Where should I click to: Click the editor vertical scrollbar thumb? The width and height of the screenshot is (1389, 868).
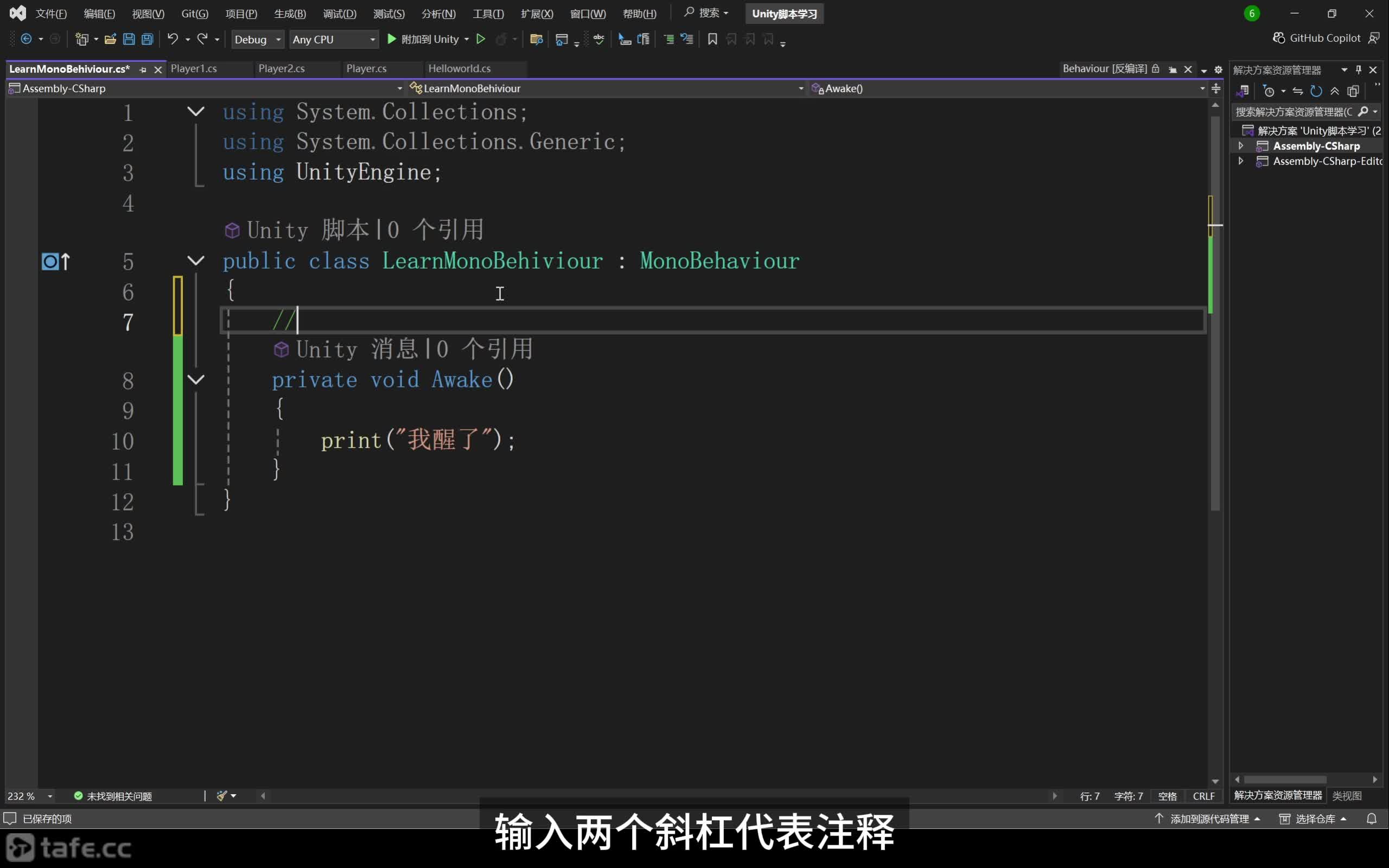pos(1215,313)
